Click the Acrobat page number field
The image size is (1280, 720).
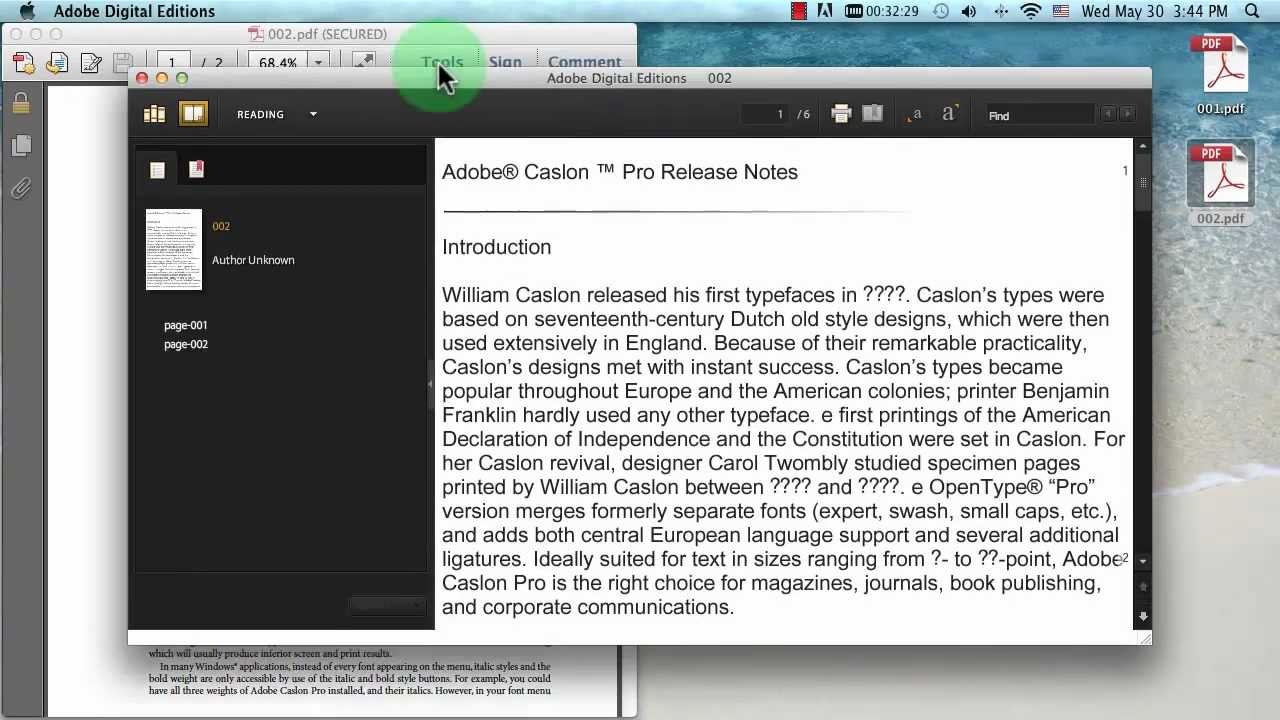(172, 63)
